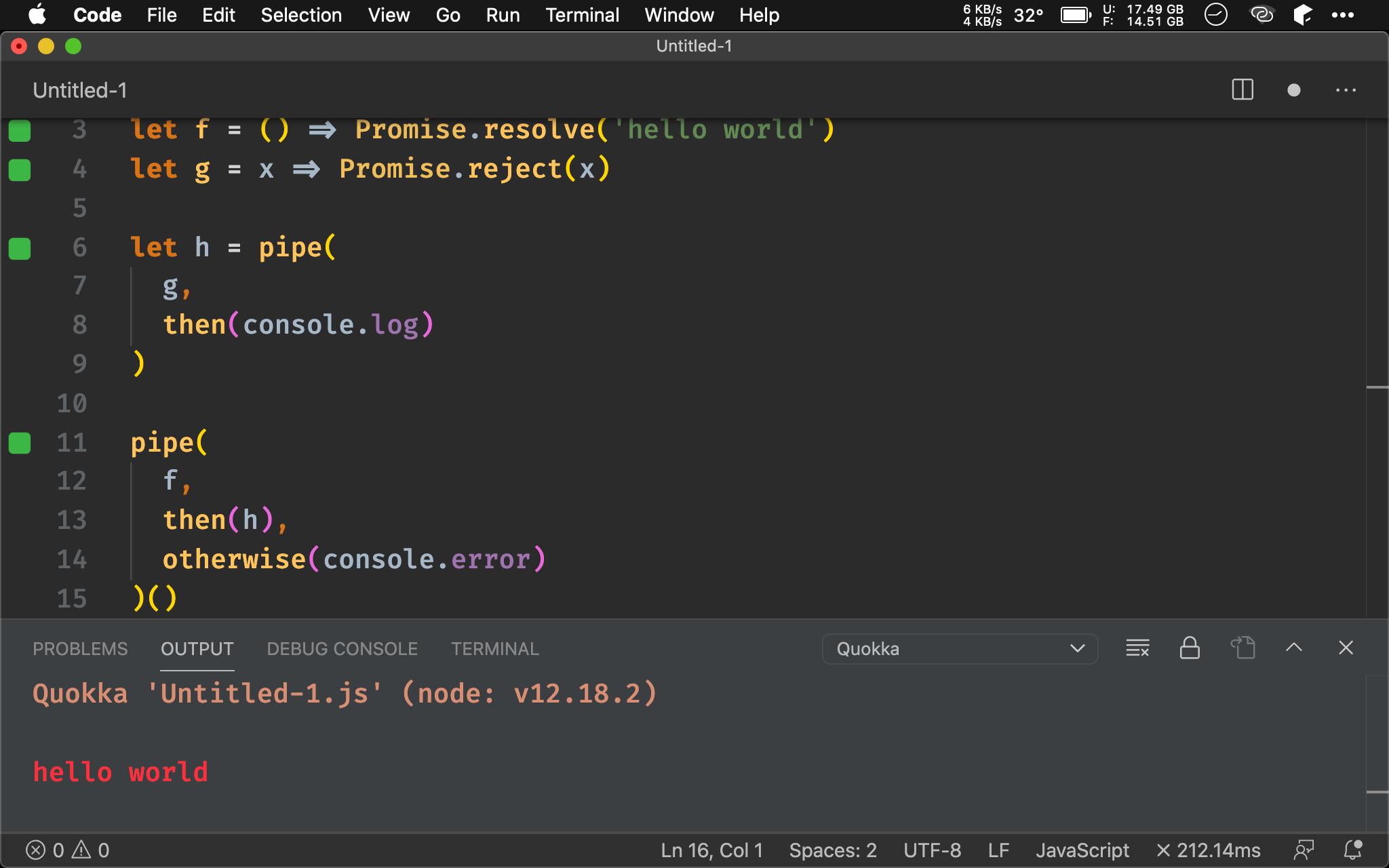1389x868 pixels.
Task: Click the 32° temperature indicator
Action: [x=1028, y=15]
